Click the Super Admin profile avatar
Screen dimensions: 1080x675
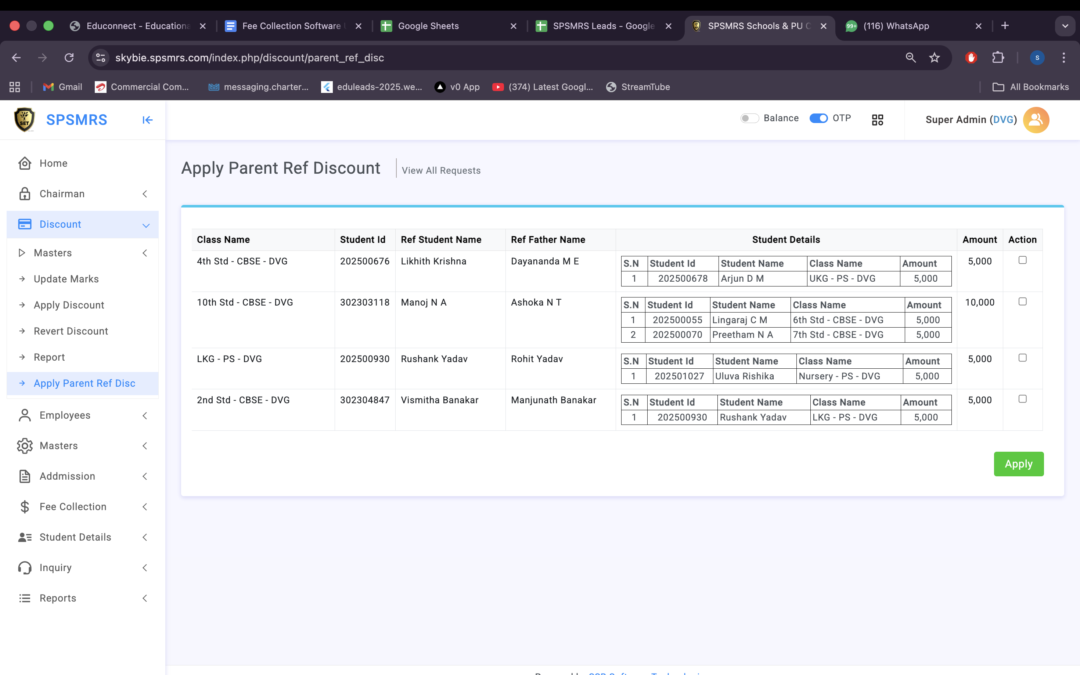point(1036,120)
